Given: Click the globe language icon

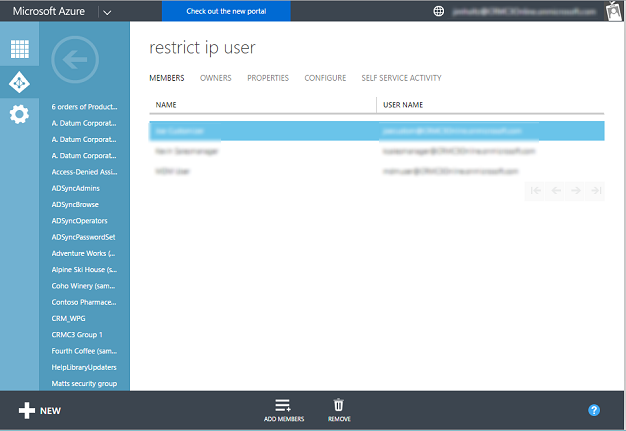Looking at the screenshot, I should coord(438,11).
